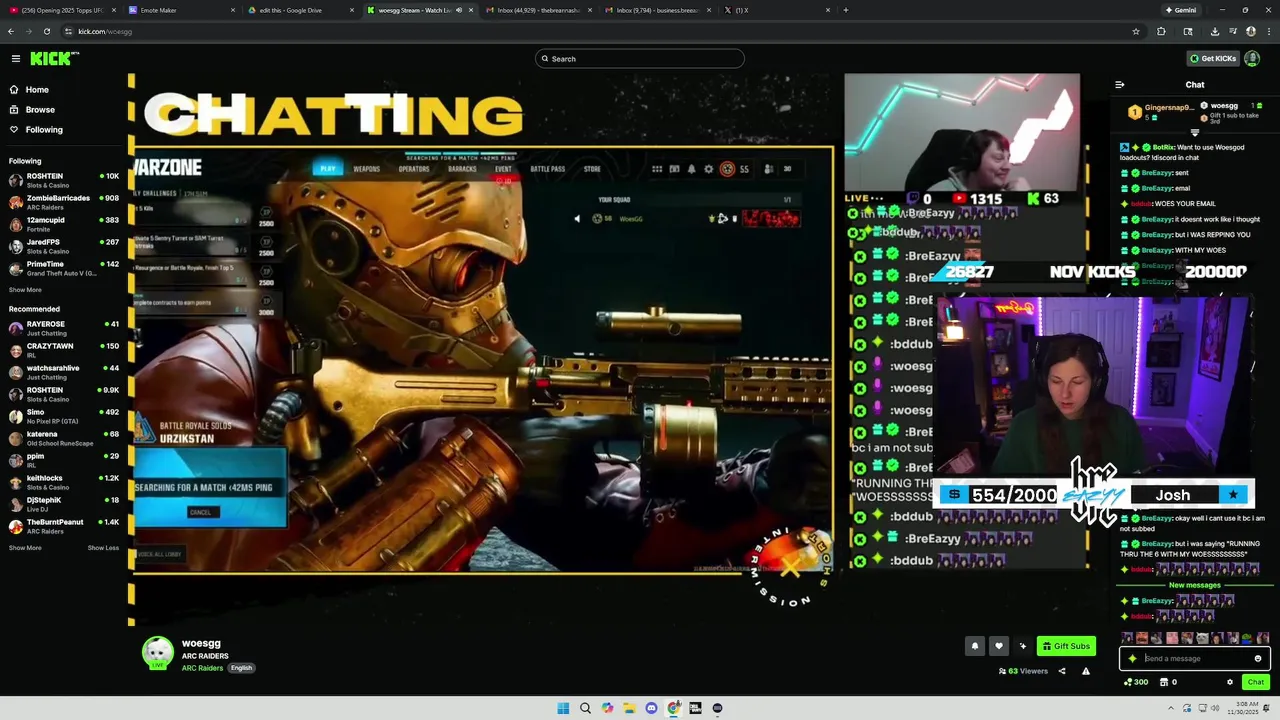Reload the page

47,31
